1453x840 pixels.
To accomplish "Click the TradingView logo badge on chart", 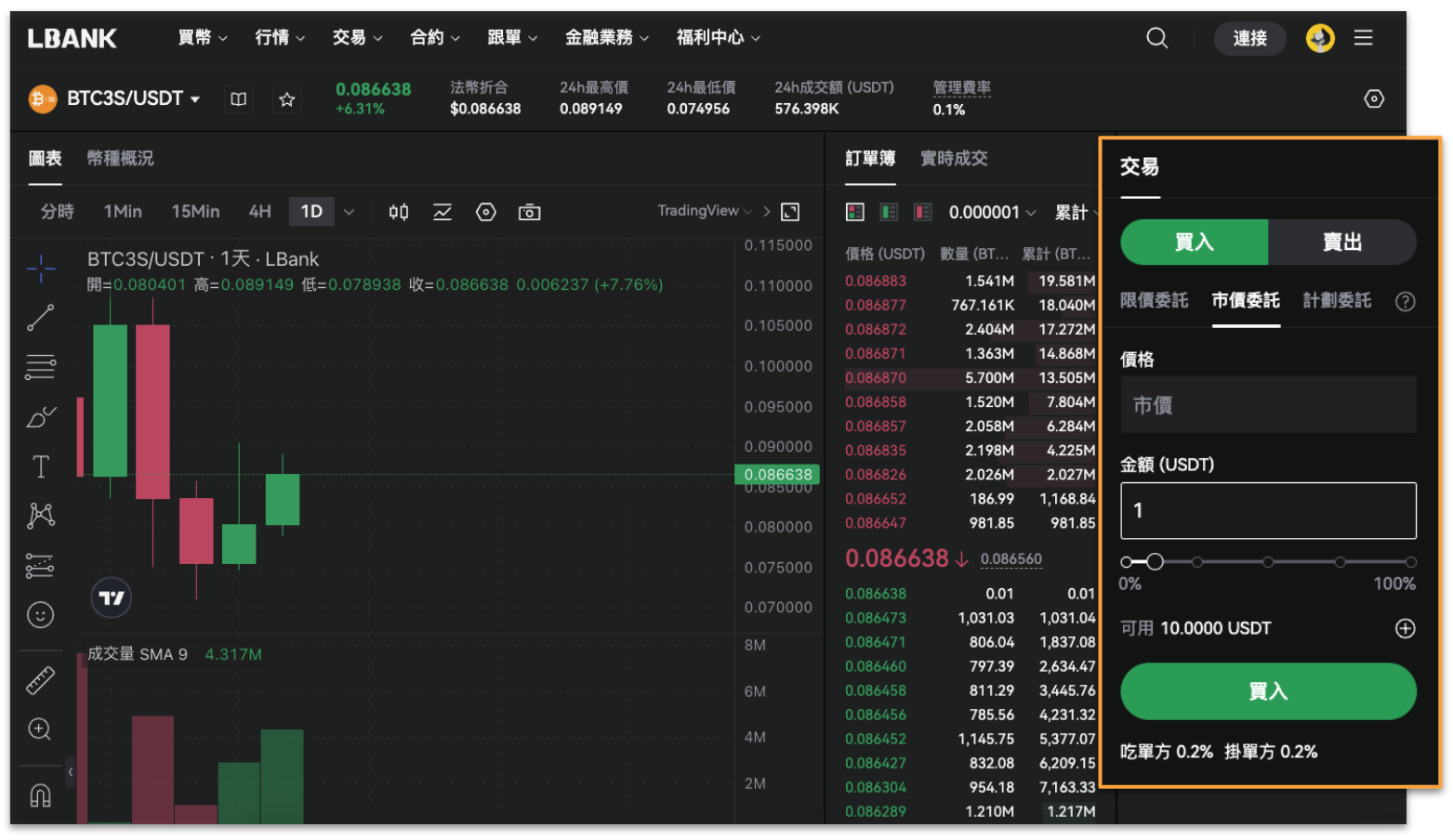I will [112, 597].
